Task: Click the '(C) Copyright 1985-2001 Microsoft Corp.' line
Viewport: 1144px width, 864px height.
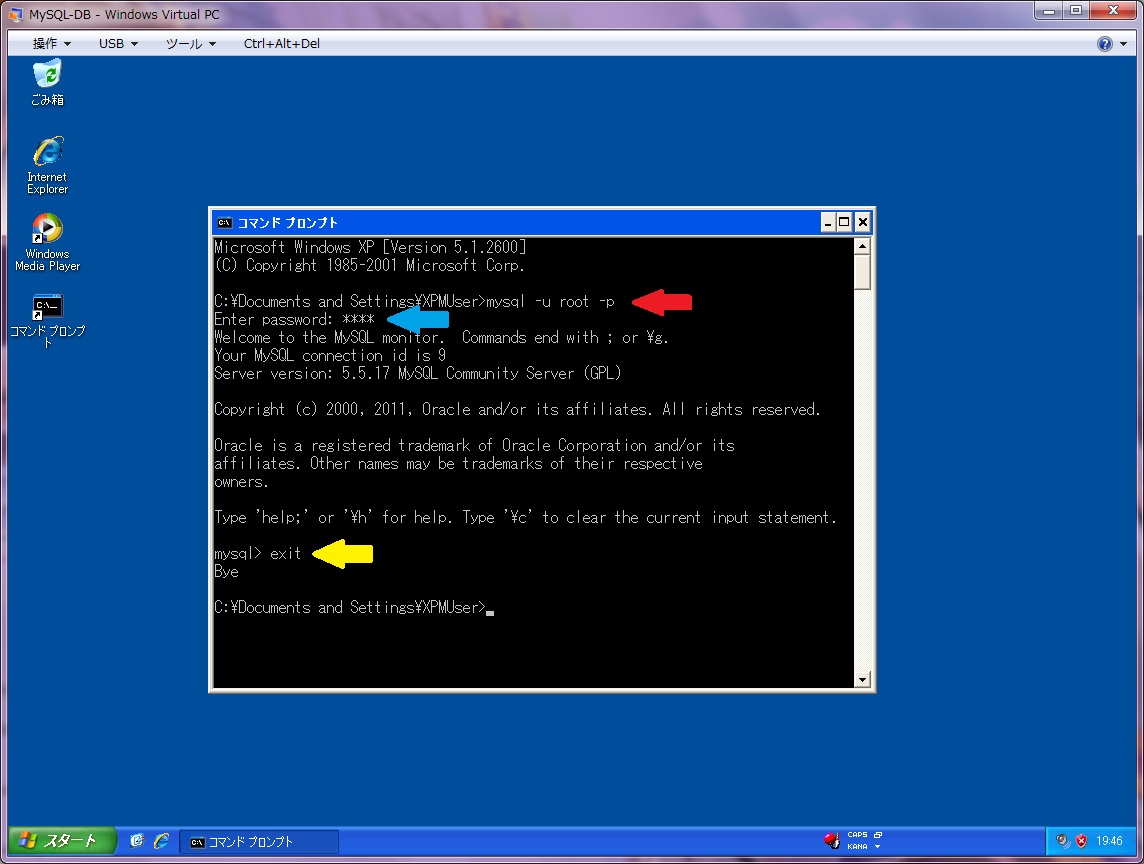Action: (369, 265)
